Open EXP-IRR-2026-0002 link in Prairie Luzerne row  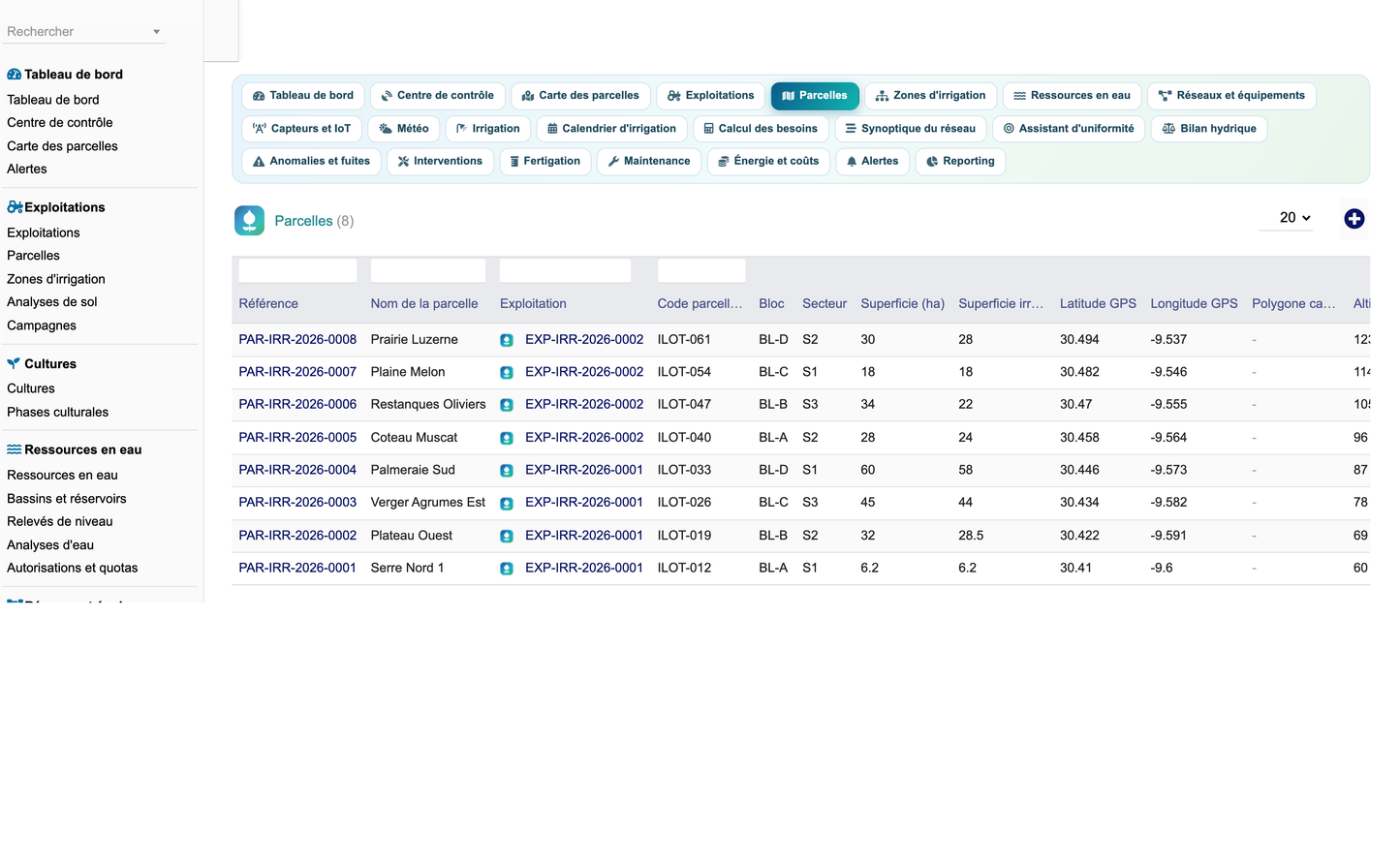click(584, 340)
